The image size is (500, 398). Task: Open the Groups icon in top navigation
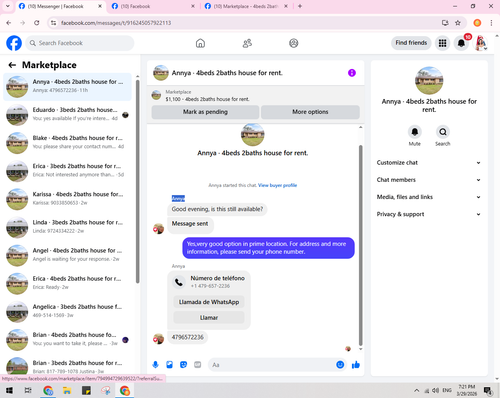pyautogui.click(x=294, y=43)
